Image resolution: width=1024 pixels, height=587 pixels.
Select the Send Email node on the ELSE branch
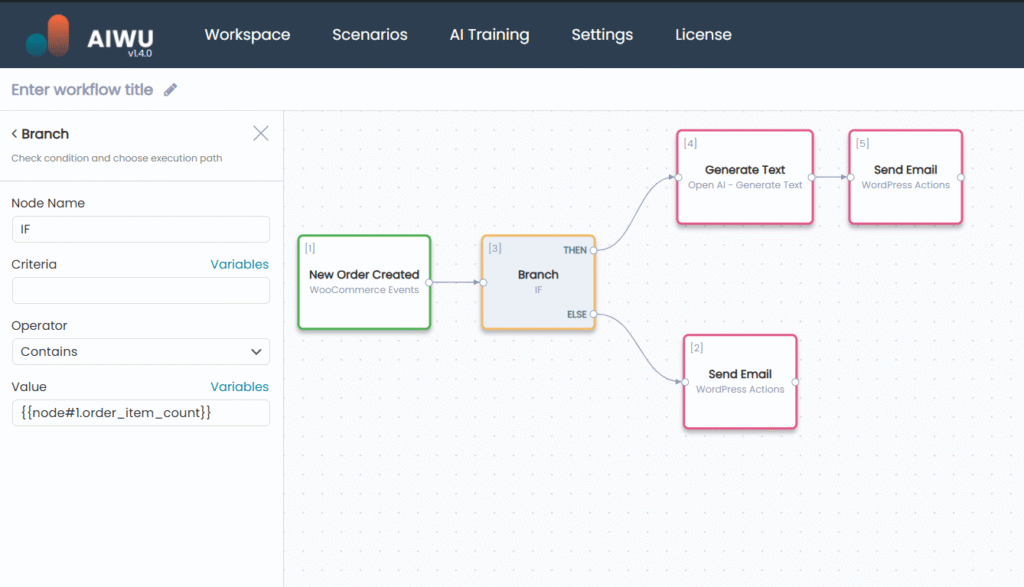740,381
